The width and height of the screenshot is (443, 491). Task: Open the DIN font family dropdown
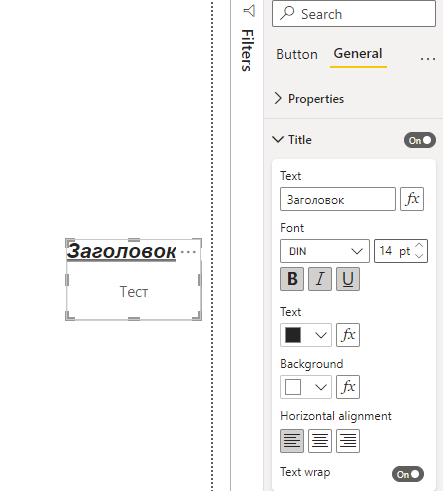point(325,251)
